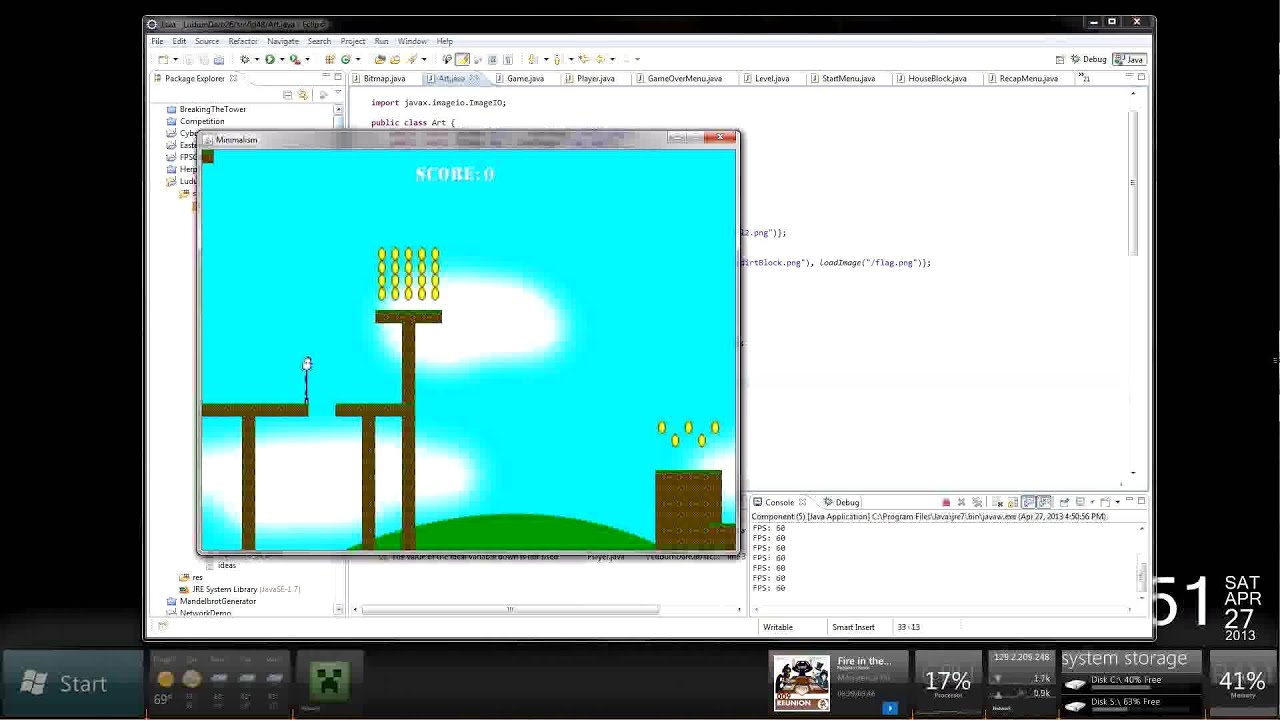Click the Print toolbar icon
Screen dimensions: 1280x720
tap(219, 59)
